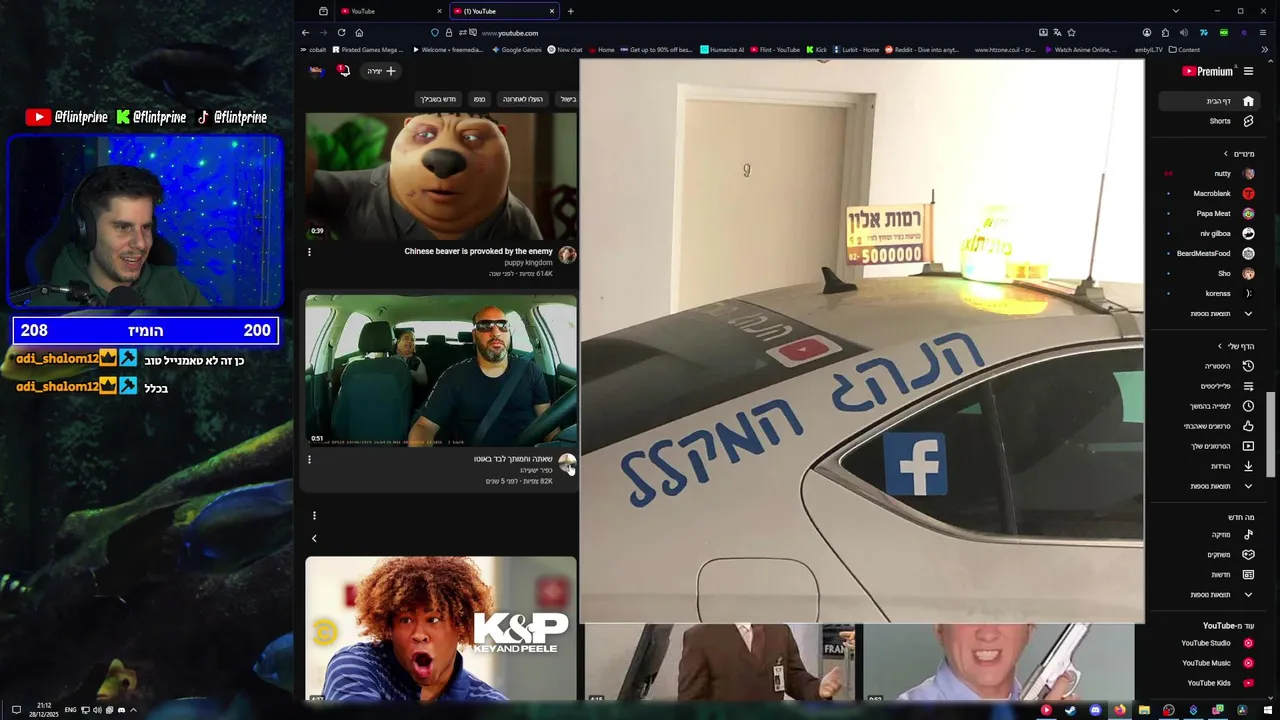The width and height of the screenshot is (1280, 720).
Task: Open the nutty subscription channel
Action: coord(1208,174)
